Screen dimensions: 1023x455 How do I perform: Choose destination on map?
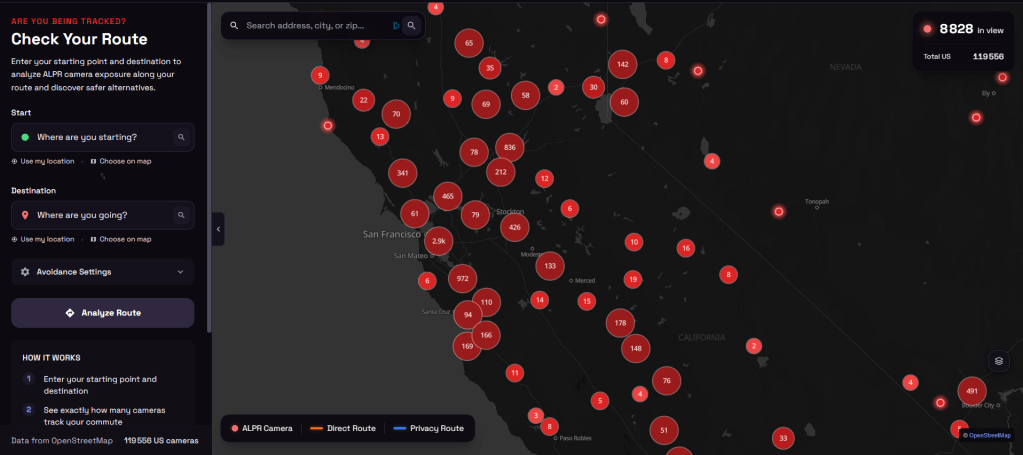click(x=121, y=239)
